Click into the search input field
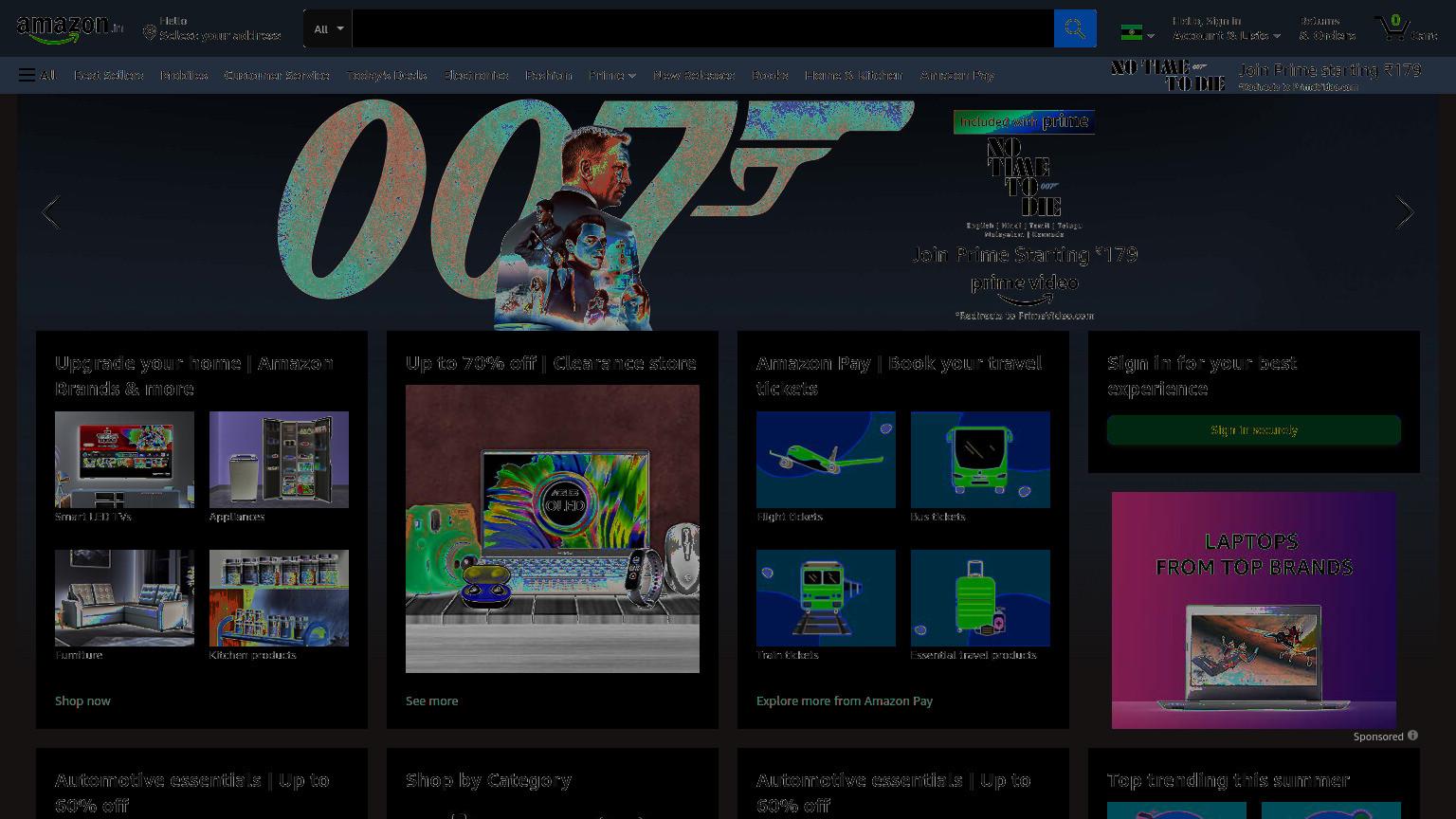The height and width of the screenshot is (819, 1456). coord(702,28)
